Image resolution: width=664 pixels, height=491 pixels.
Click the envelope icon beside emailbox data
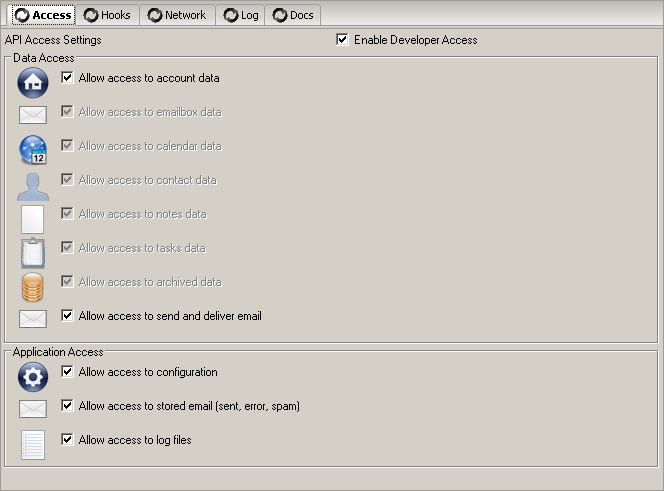coord(33,115)
